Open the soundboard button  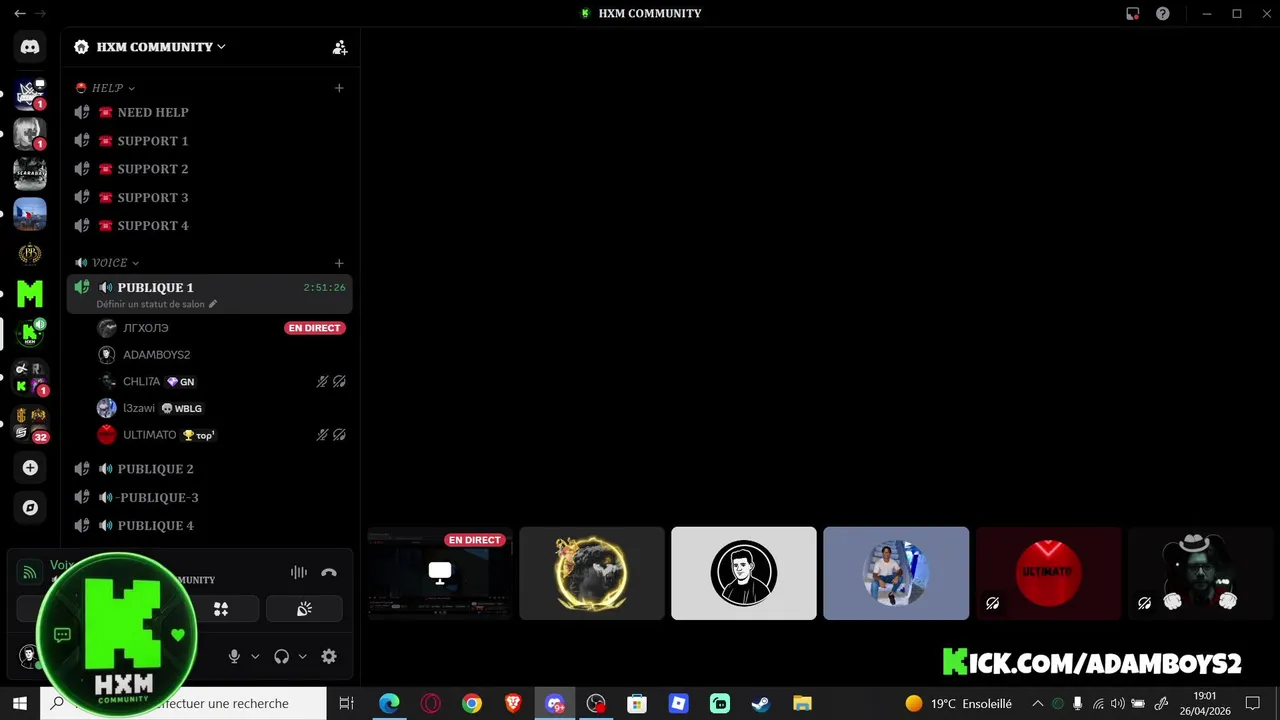click(x=304, y=609)
